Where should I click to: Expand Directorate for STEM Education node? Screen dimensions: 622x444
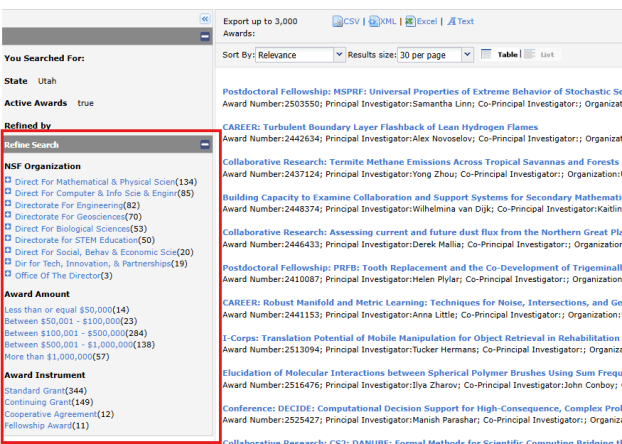click(x=8, y=238)
